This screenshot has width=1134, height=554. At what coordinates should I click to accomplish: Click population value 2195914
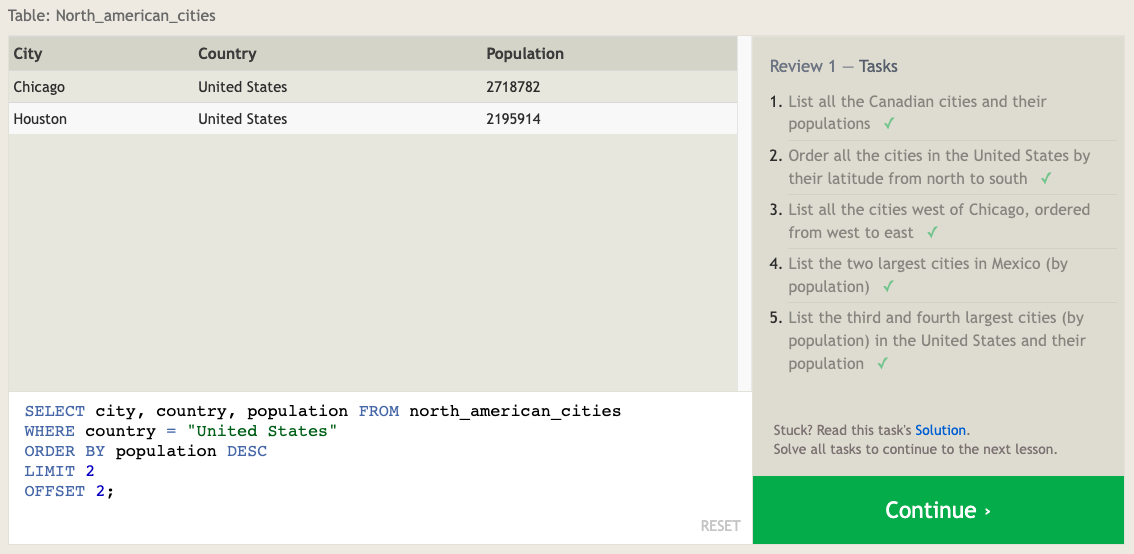(513, 119)
